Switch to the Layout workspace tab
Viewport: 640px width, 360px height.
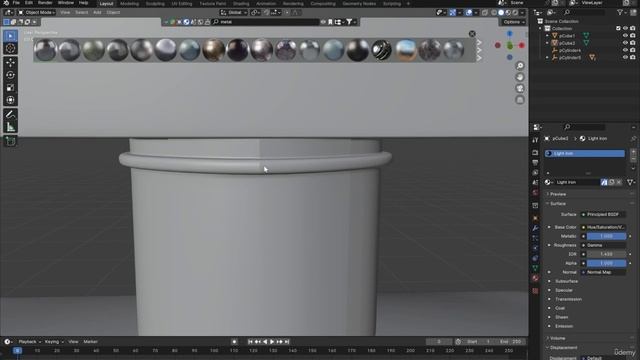point(106,3)
